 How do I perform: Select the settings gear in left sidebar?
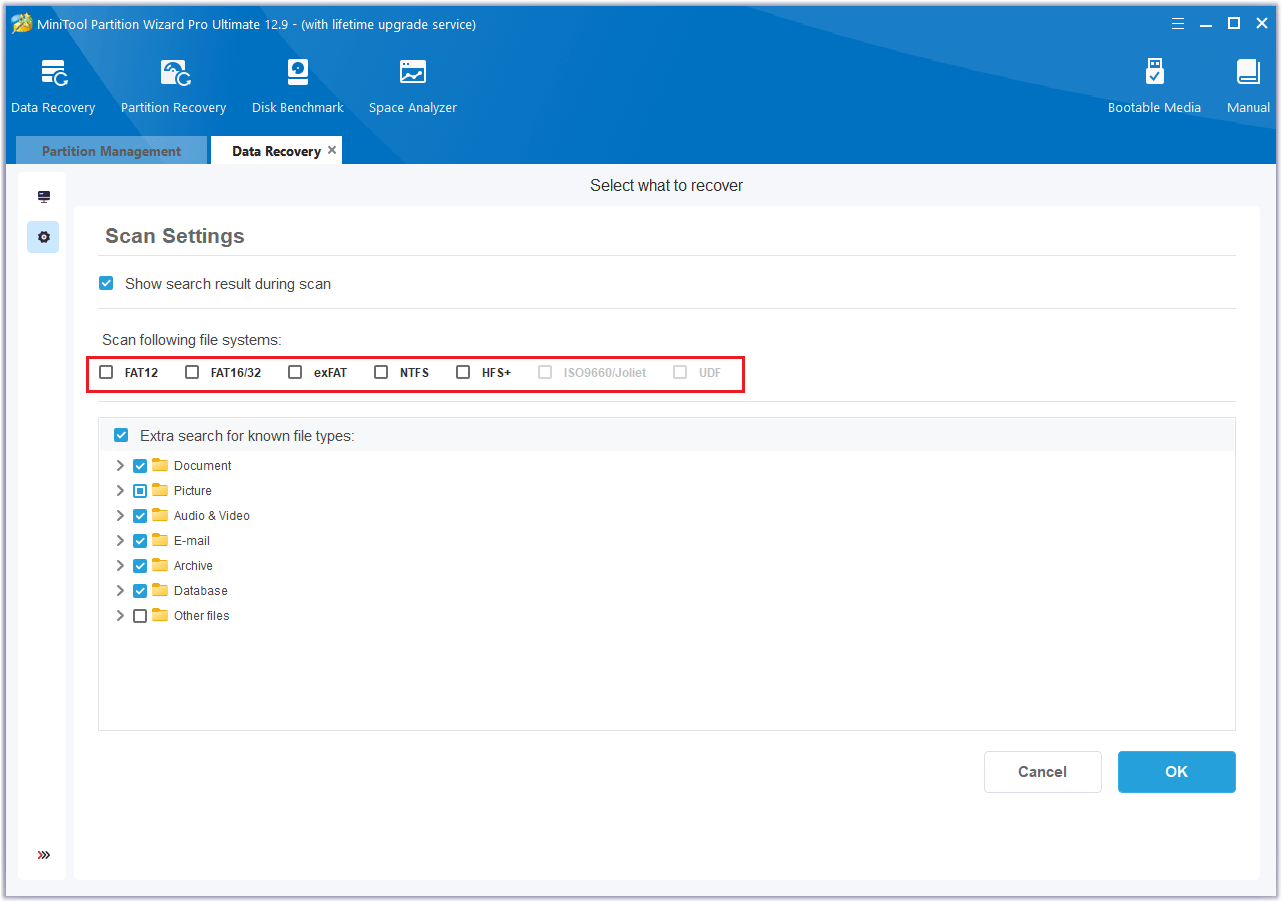point(43,237)
